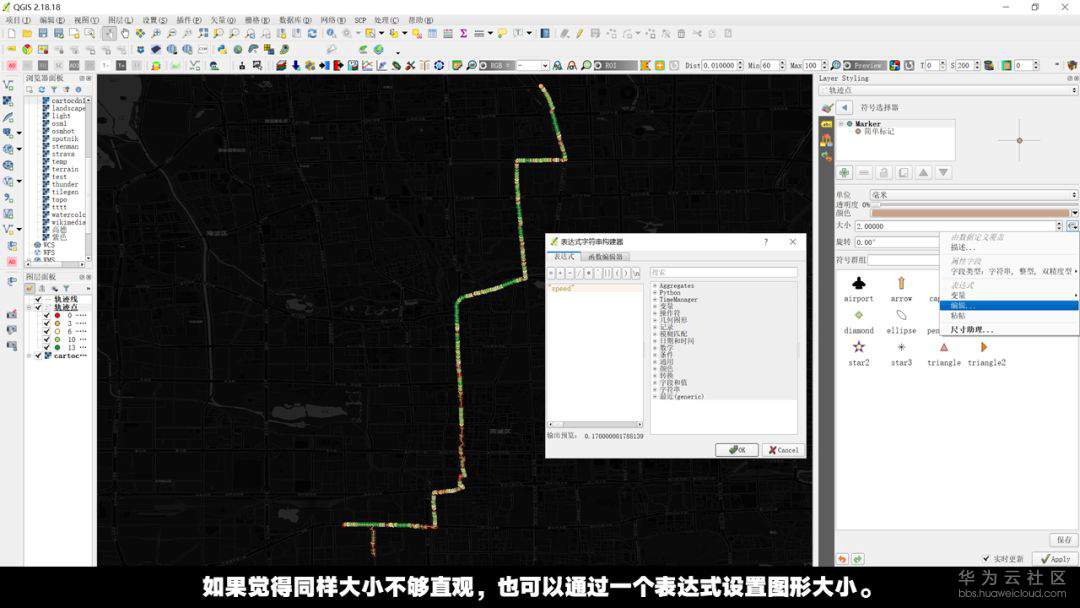Viewport: 1080px width, 608px height.
Task: Click Move symbol layer up arrow
Action: click(924, 172)
